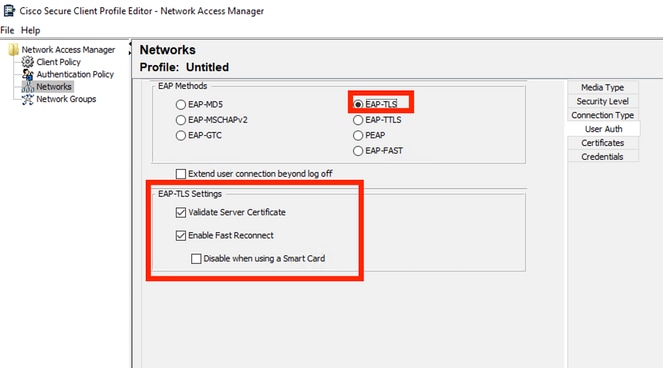Switch to the Connection Type tab

(x=603, y=115)
